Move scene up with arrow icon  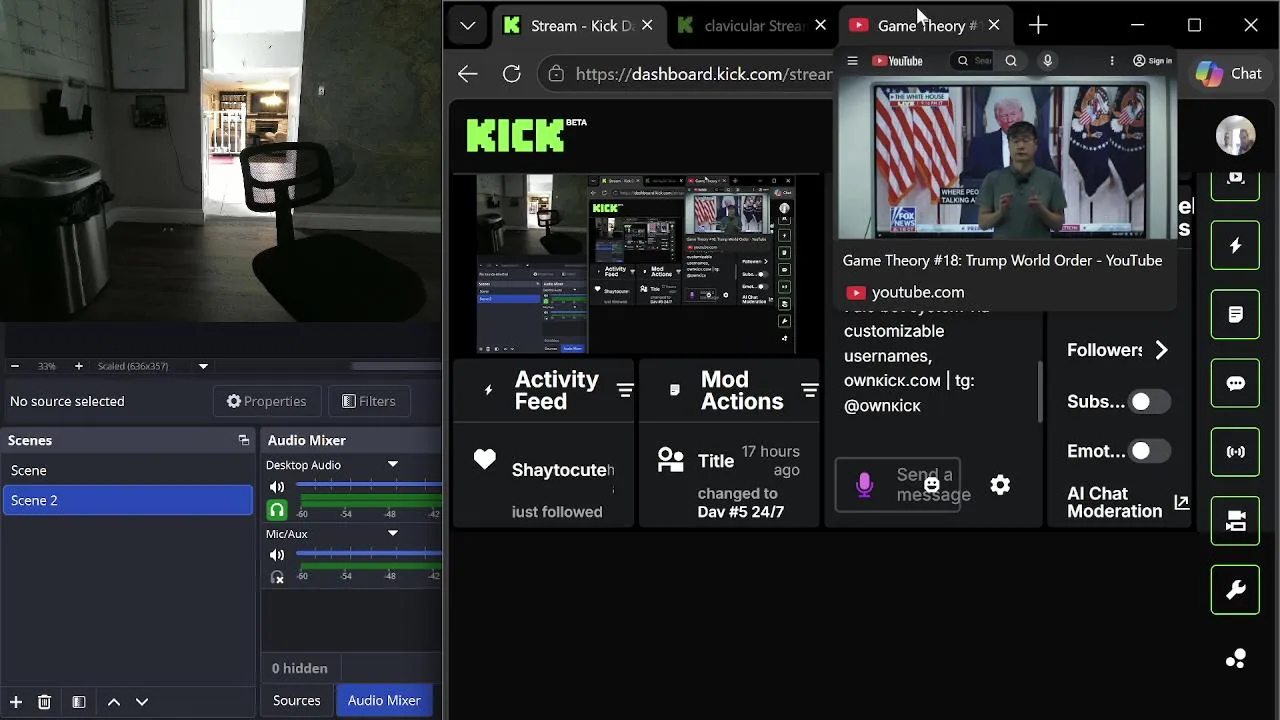pos(114,702)
